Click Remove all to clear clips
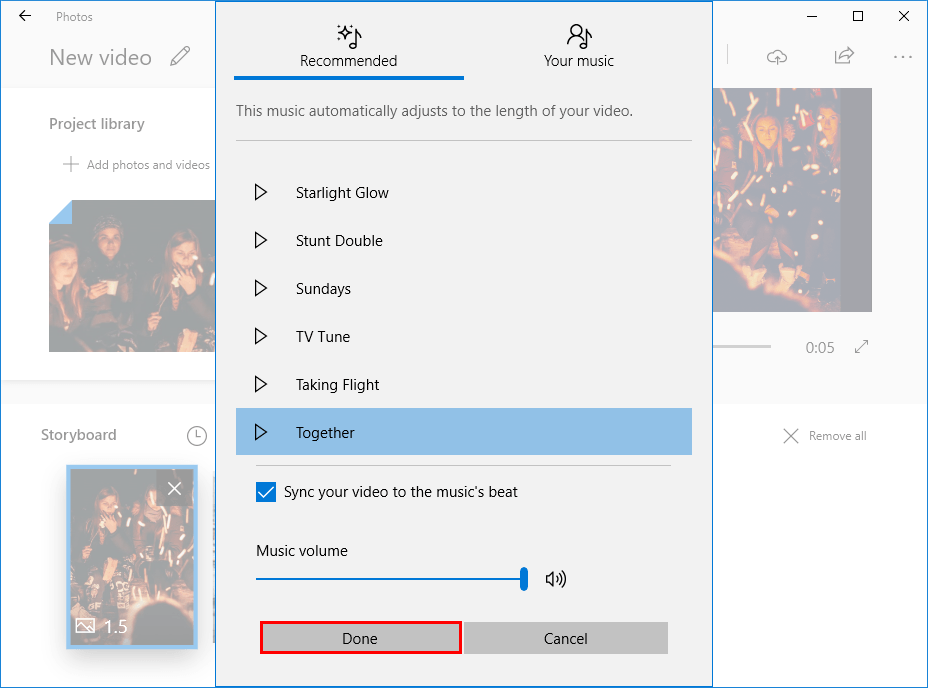Viewport: 928px width, 688px height. tap(823, 436)
